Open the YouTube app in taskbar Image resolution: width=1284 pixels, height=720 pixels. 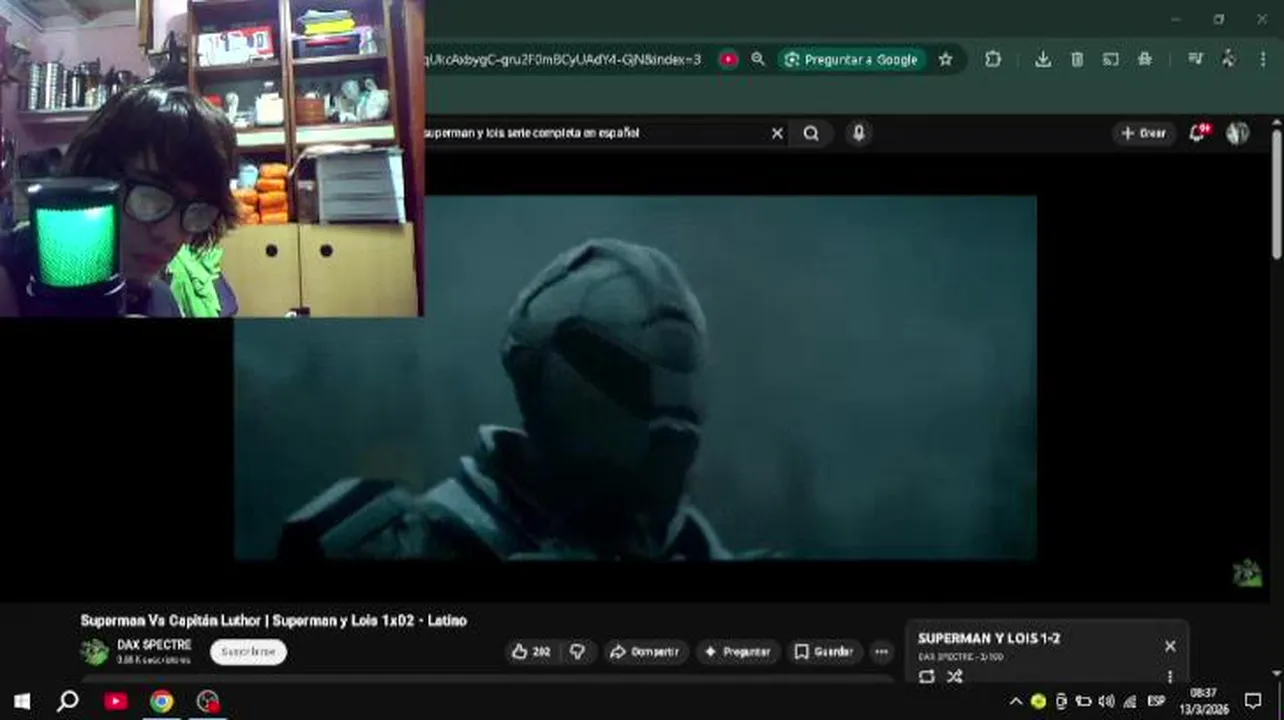(x=116, y=701)
